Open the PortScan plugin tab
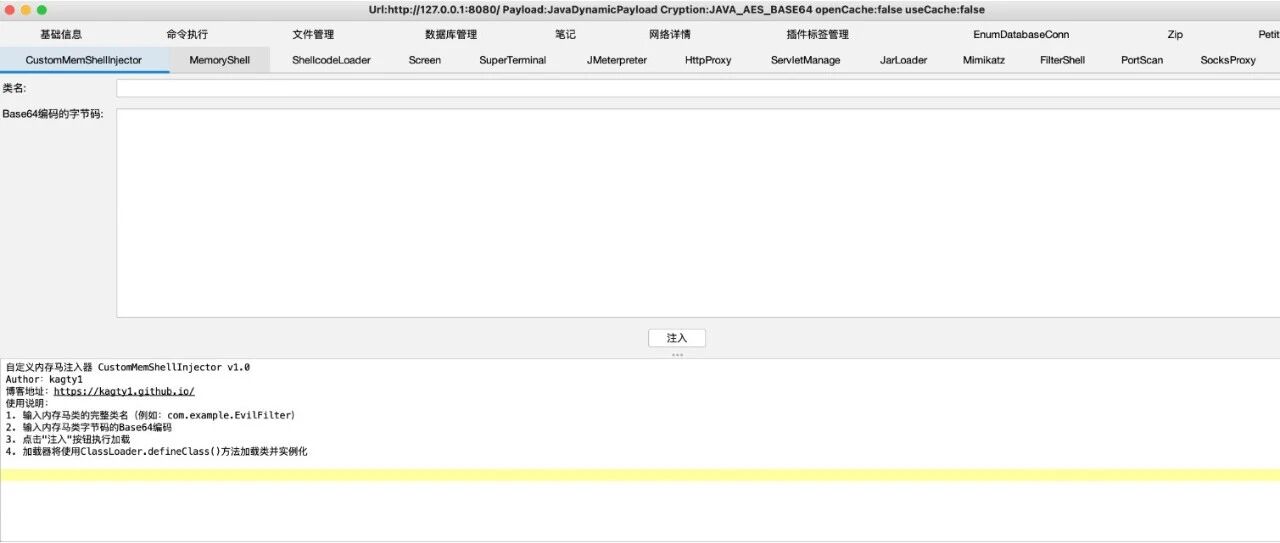The height and width of the screenshot is (543, 1280). tap(1141, 60)
